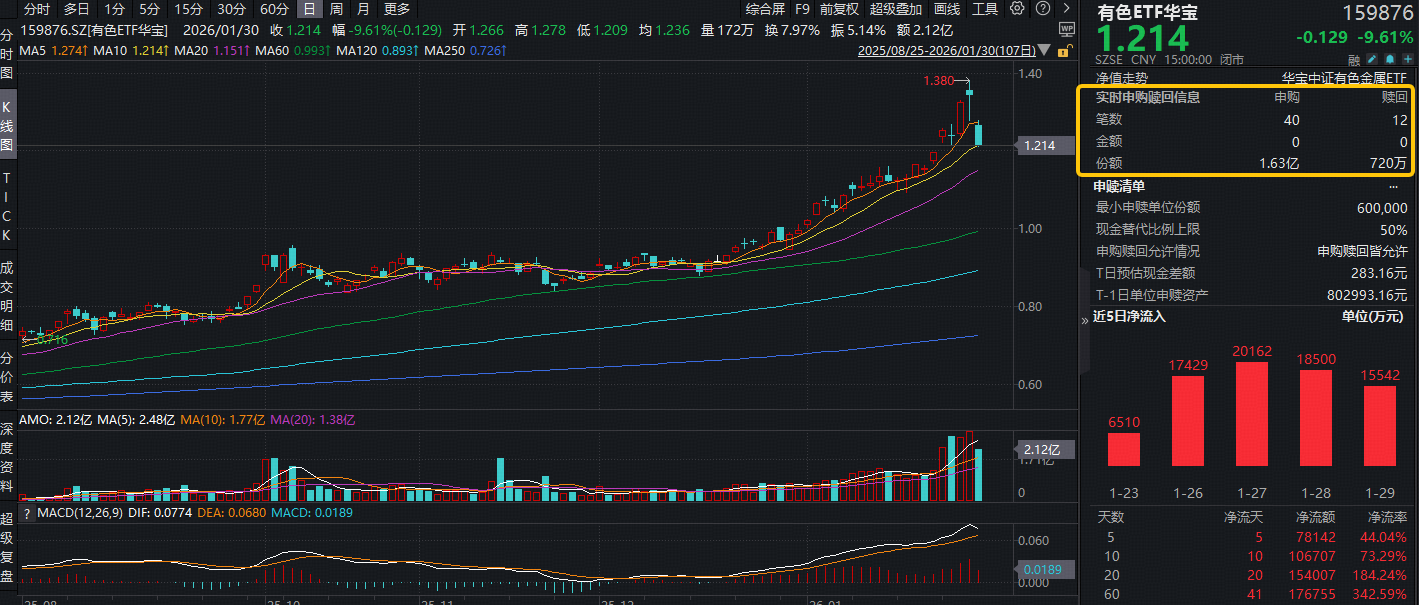The height and width of the screenshot is (605, 1419).
Task: Open chart settings gear icon
Action: pos(1017,9)
